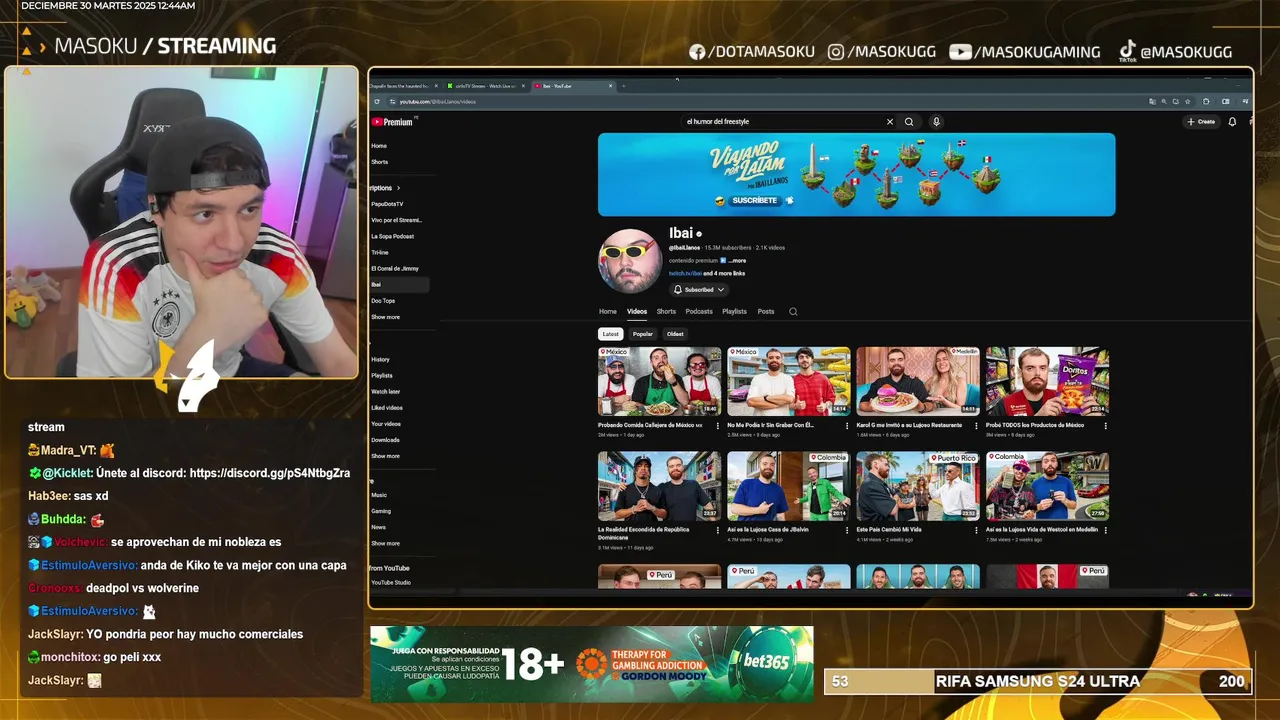Open Ibai's round channel avatar

(x=630, y=260)
